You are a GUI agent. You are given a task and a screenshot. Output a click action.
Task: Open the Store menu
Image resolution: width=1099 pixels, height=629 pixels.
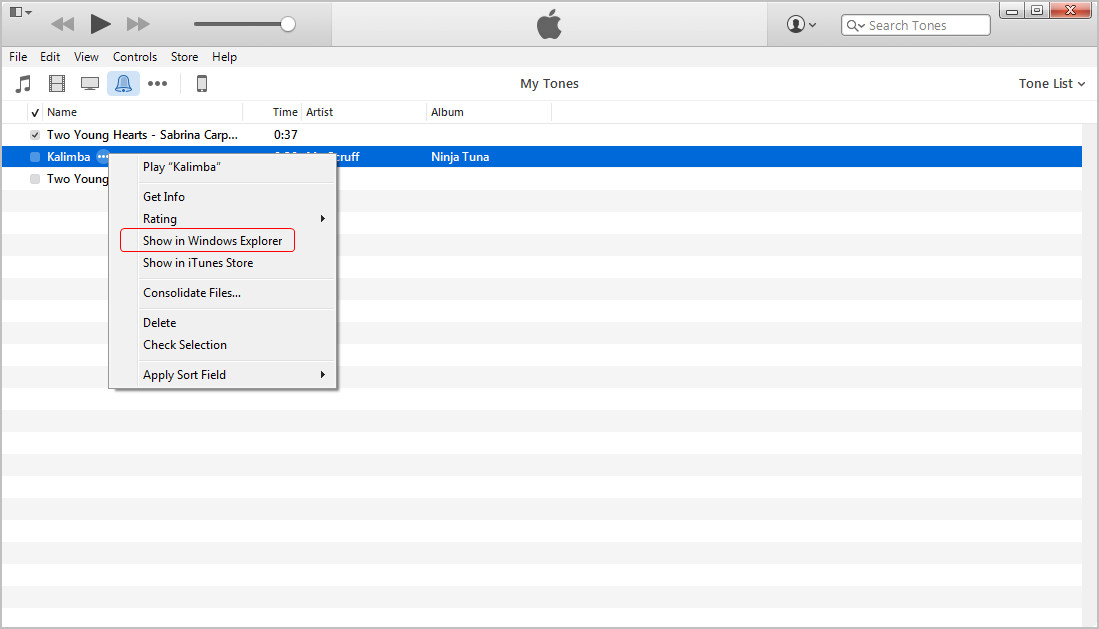[184, 57]
